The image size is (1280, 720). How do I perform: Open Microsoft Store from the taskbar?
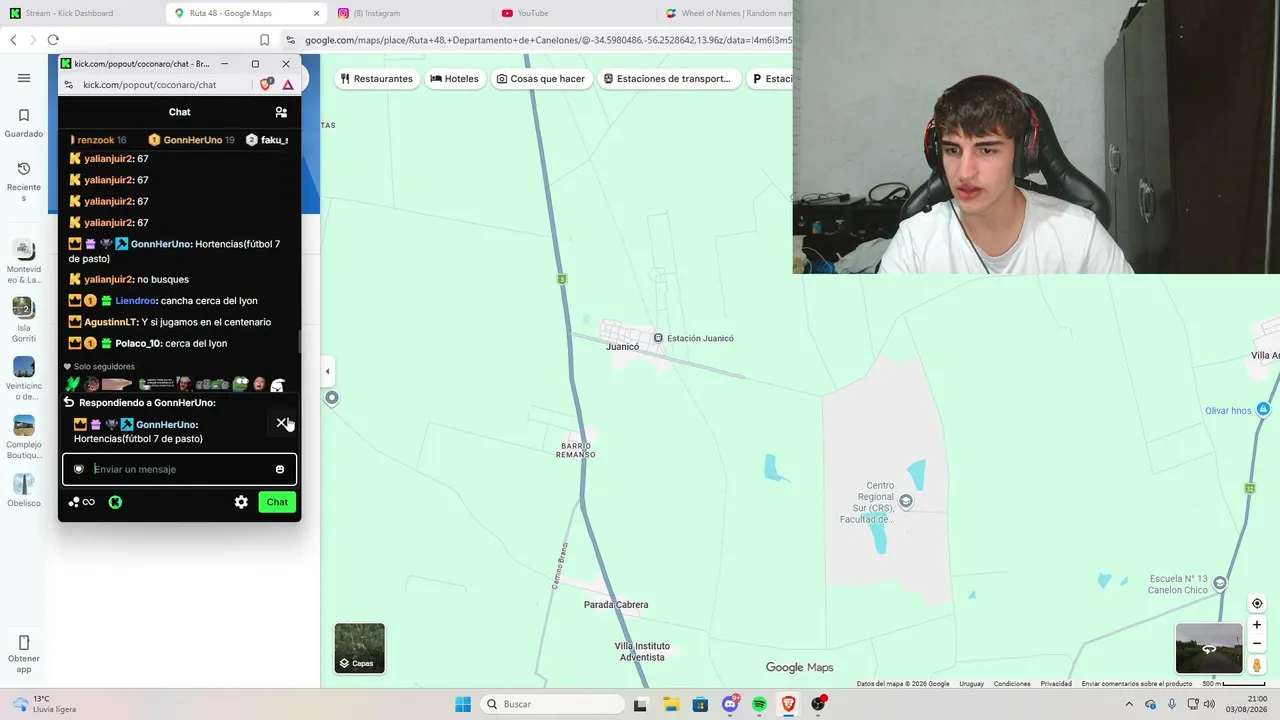700,704
